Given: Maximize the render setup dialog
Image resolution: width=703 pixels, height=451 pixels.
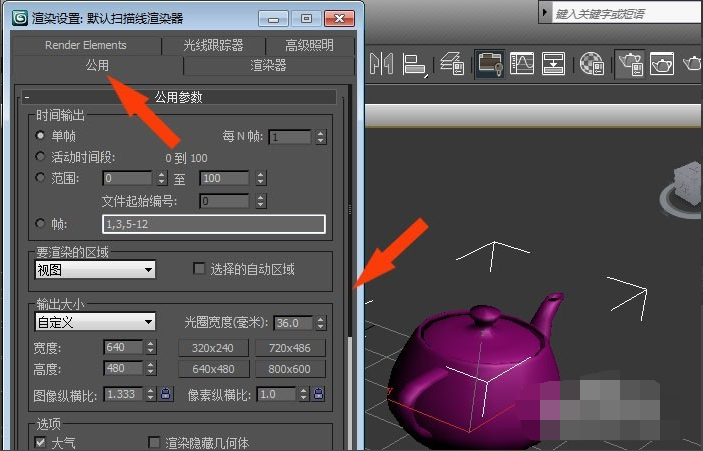Looking at the screenshot, I should tap(307, 18).
